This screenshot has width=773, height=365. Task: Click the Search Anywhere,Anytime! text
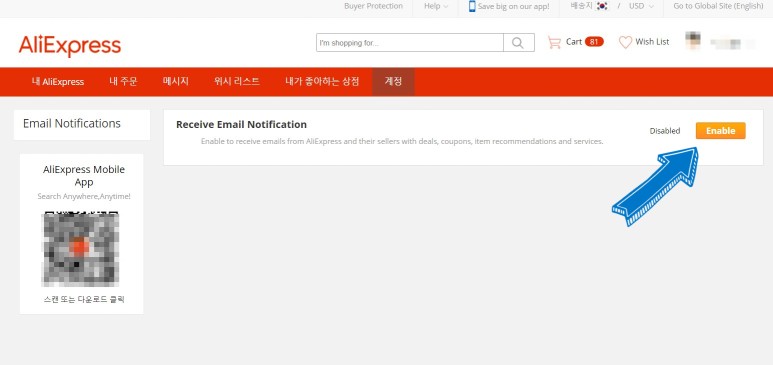(84, 196)
